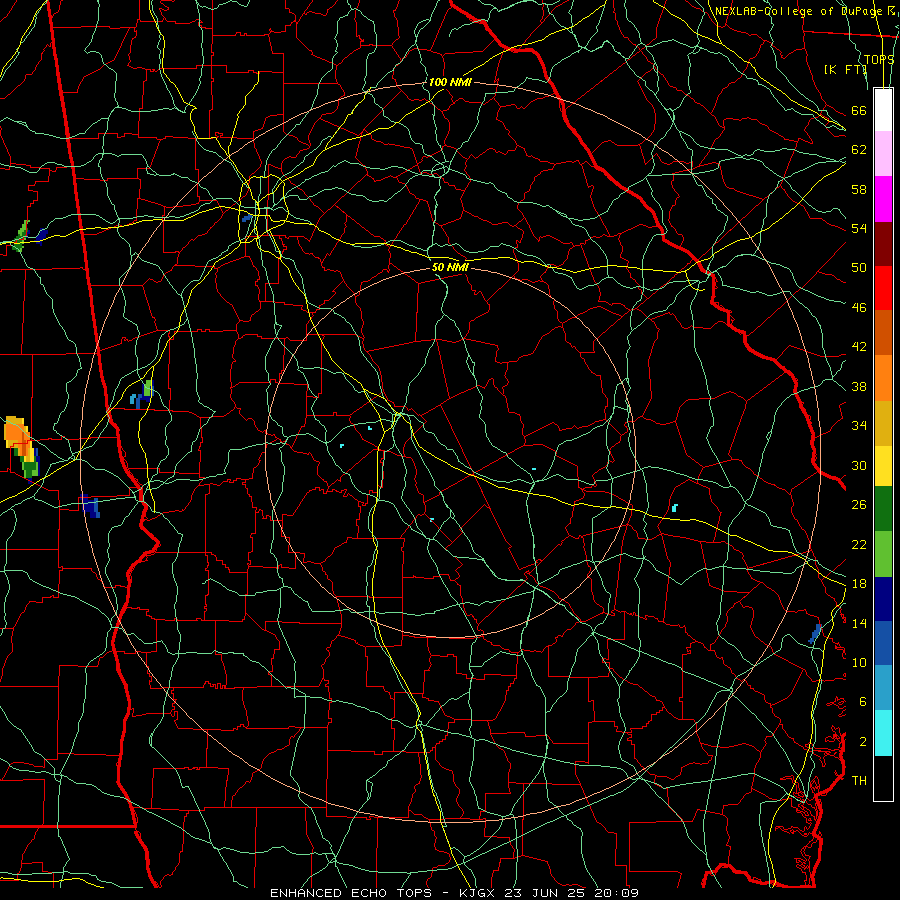Click the 26 legend value

859,505
